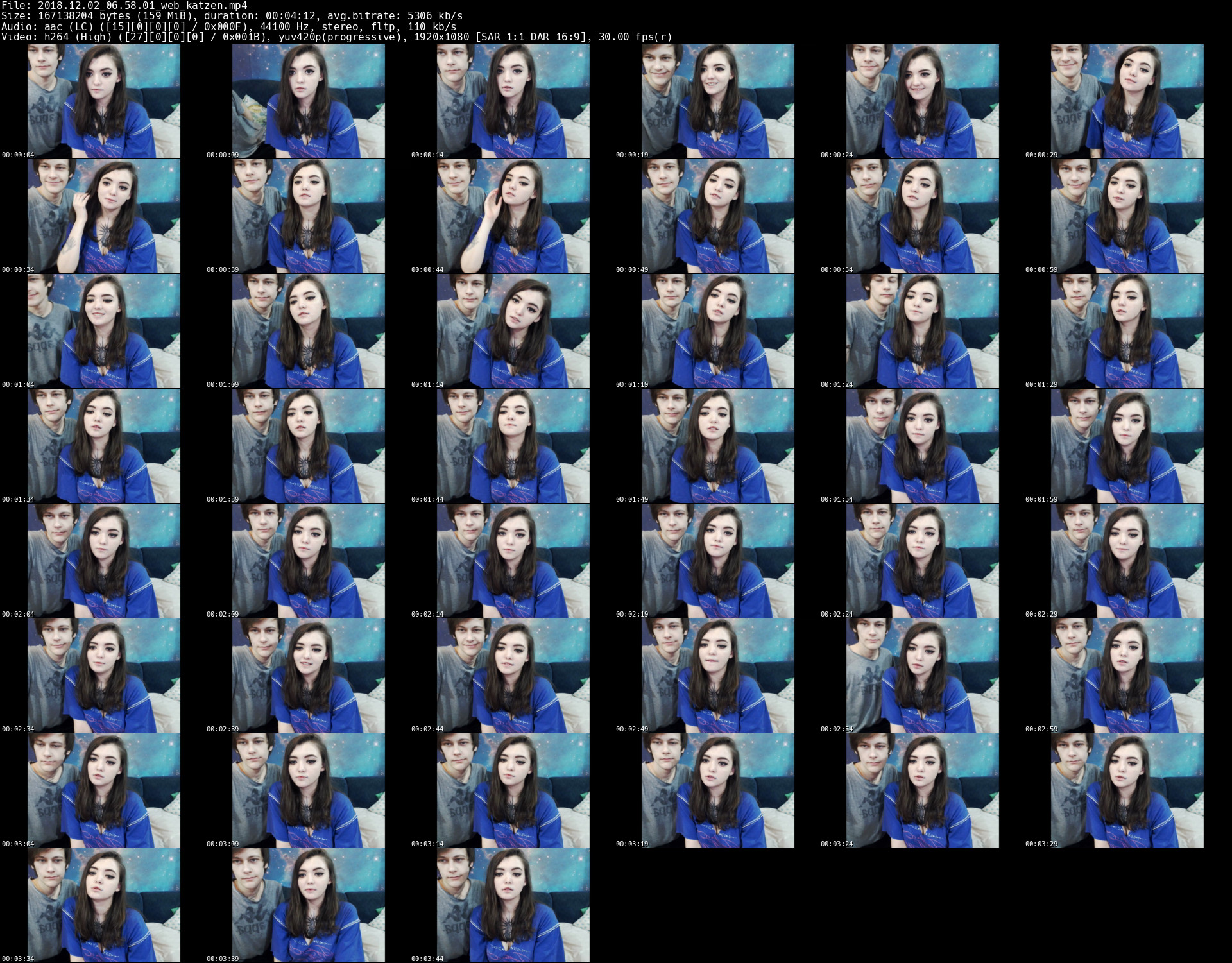
Task: Choose the thumbnail stamped 00:03:29
Action: click(1127, 790)
